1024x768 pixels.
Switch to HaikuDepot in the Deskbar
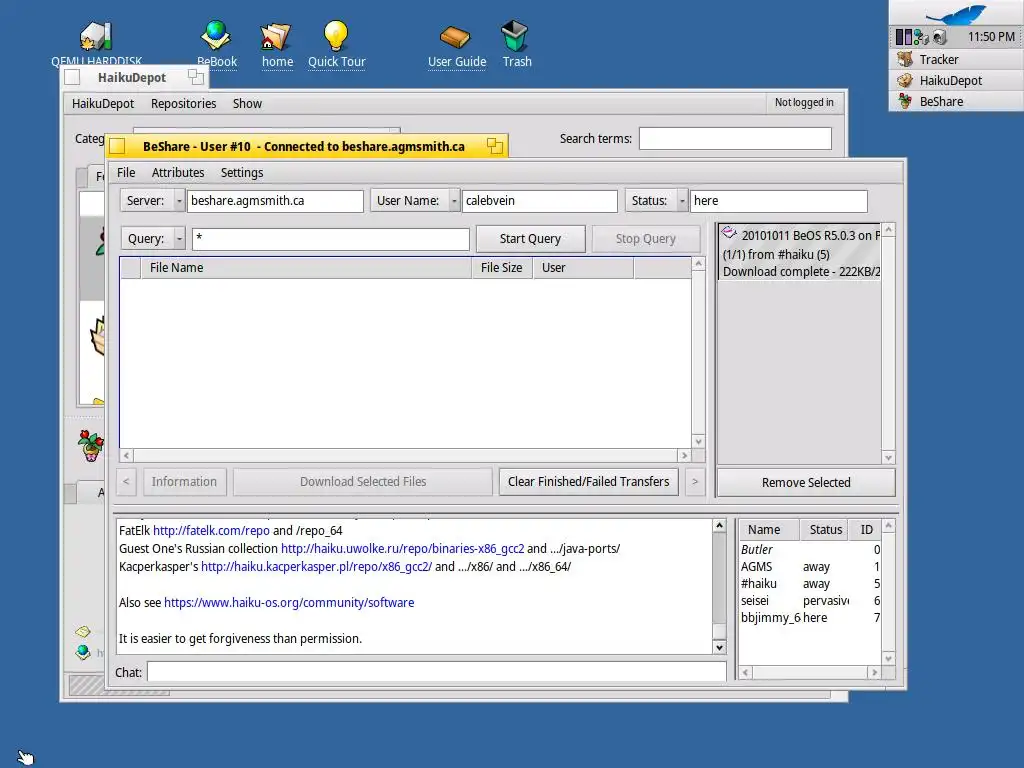(x=956, y=80)
